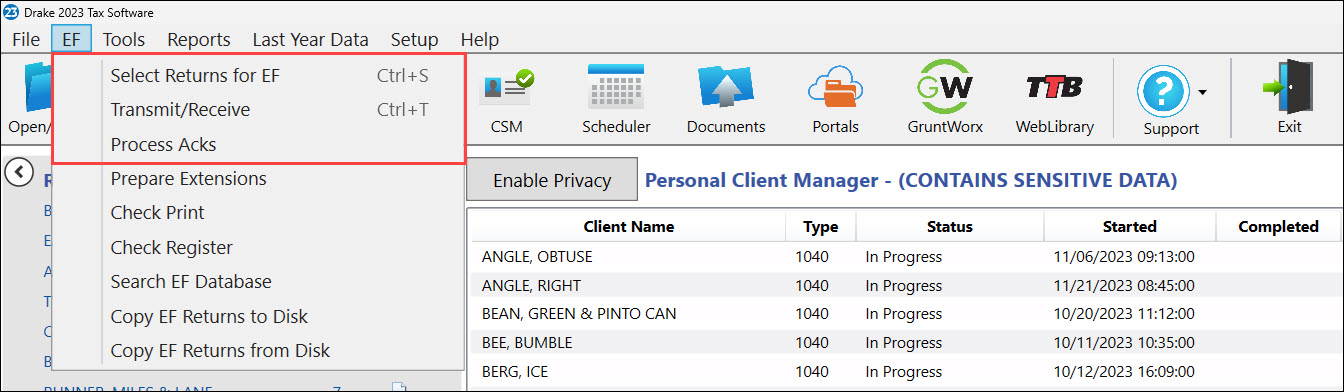Open the Tools menu

click(x=124, y=40)
